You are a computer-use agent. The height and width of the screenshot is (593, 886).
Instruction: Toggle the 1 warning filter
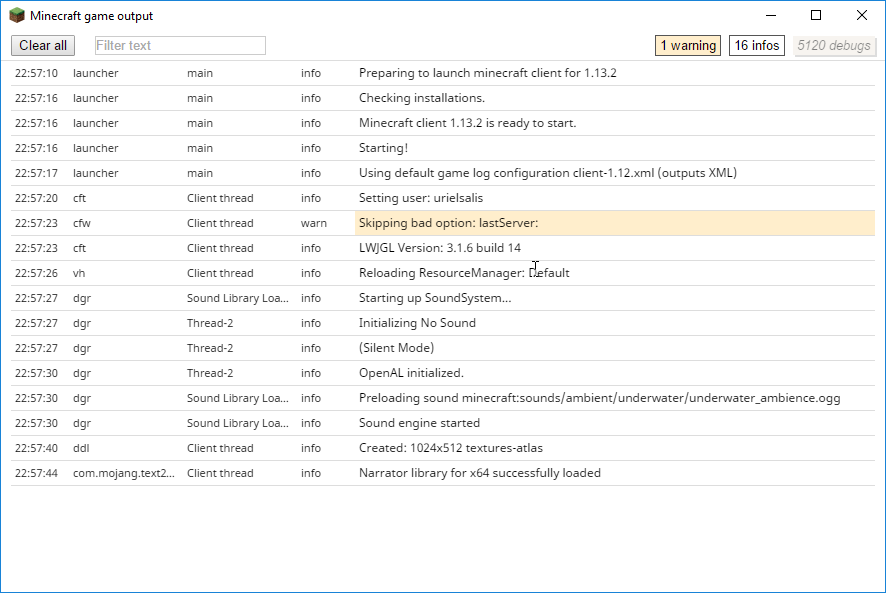(x=688, y=45)
